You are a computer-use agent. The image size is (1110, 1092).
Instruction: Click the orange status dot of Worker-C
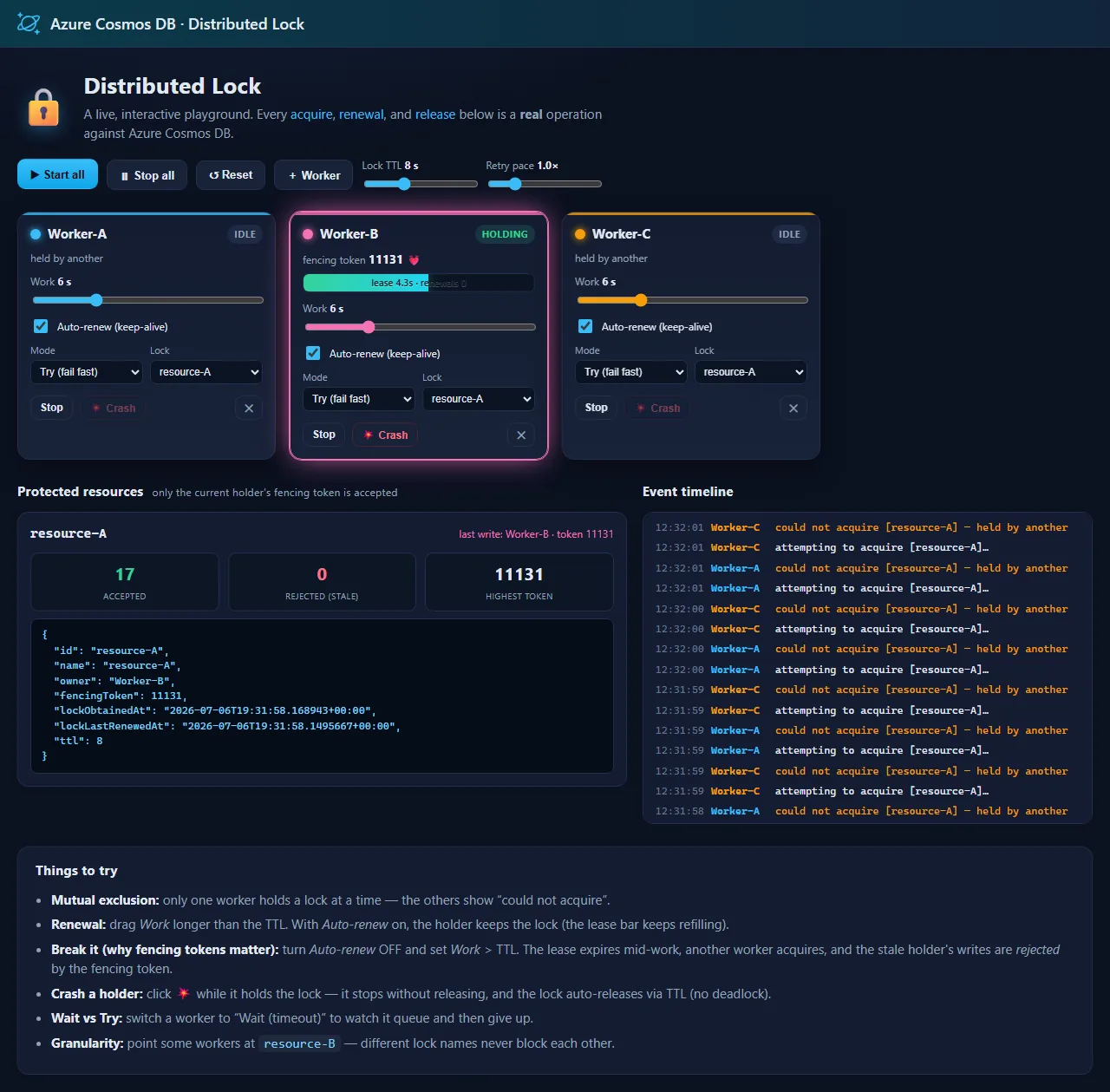click(x=580, y=234)
